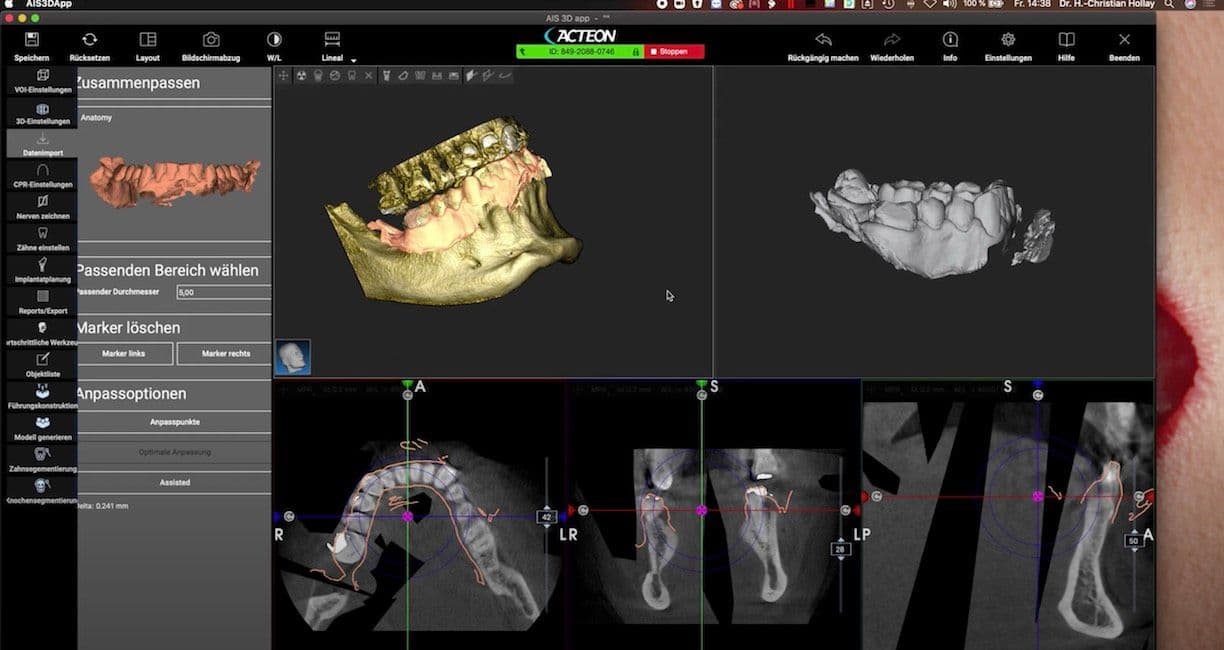Click the magenta center point in sagittal view
This screenshot has width=1224, height=650.
tap(1038, 496)
